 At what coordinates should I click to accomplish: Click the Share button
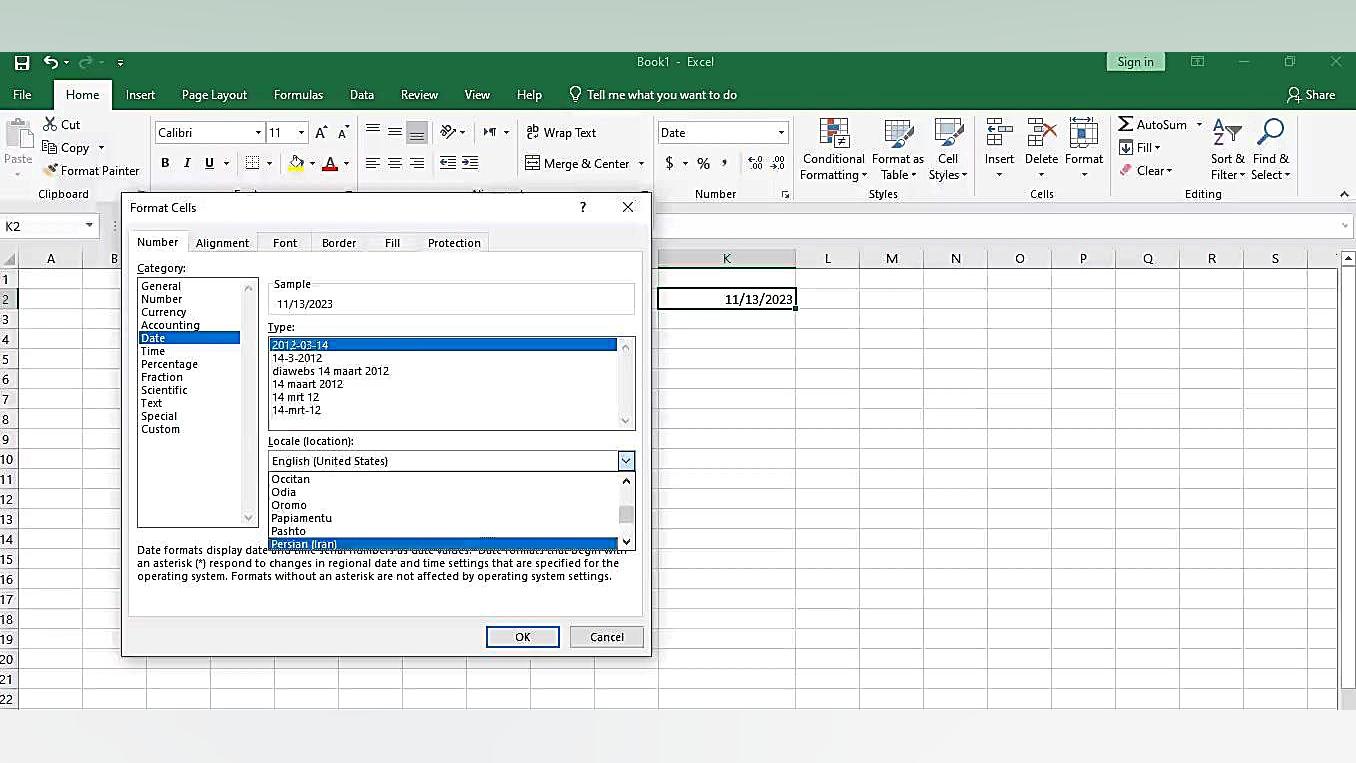1311,95
